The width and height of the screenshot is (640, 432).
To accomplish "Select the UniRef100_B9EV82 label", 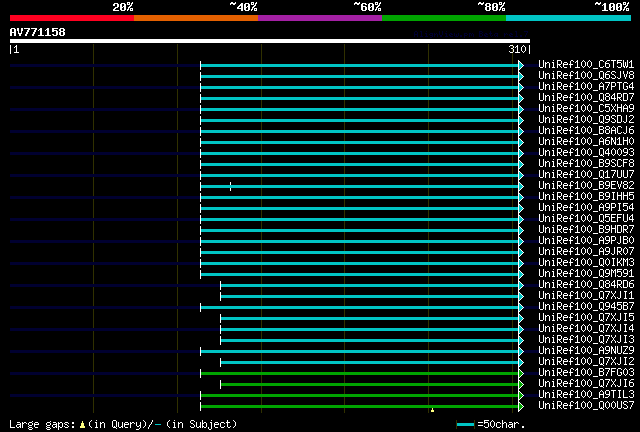I will pos(586,186).
